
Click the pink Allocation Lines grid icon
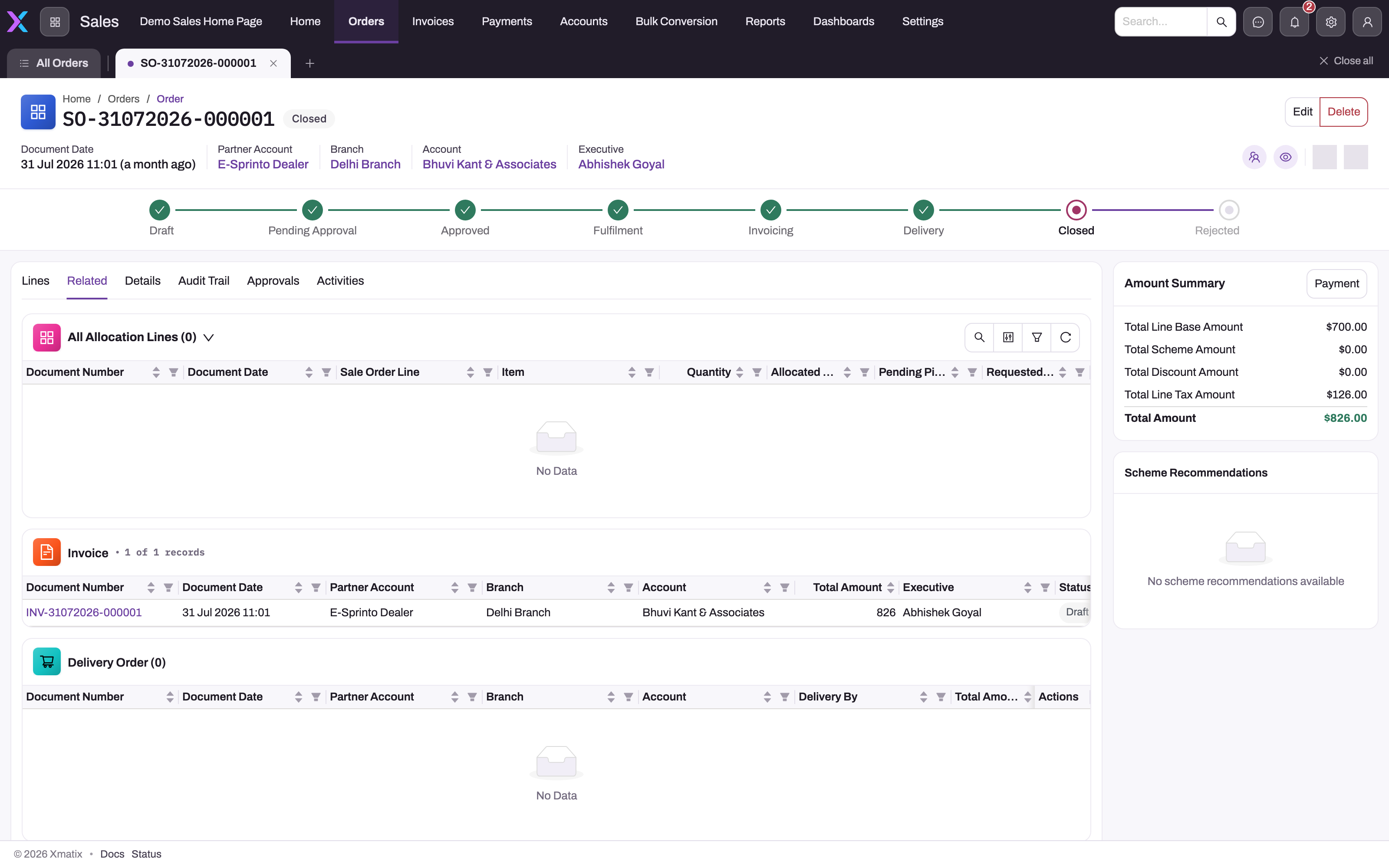point(46,337)
